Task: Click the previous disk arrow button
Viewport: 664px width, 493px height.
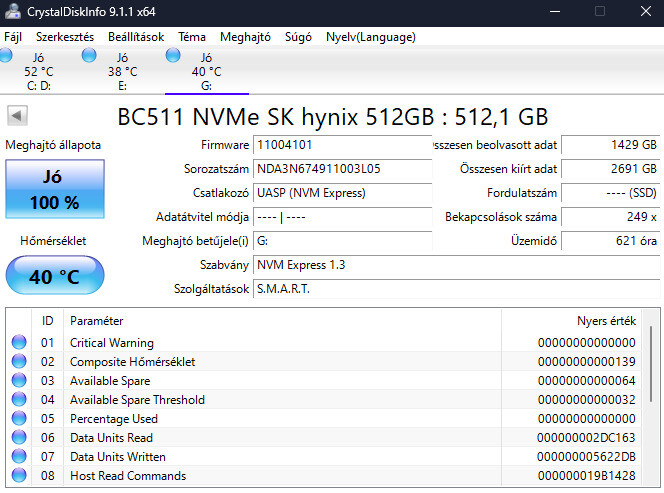Action: click(16, 115)
